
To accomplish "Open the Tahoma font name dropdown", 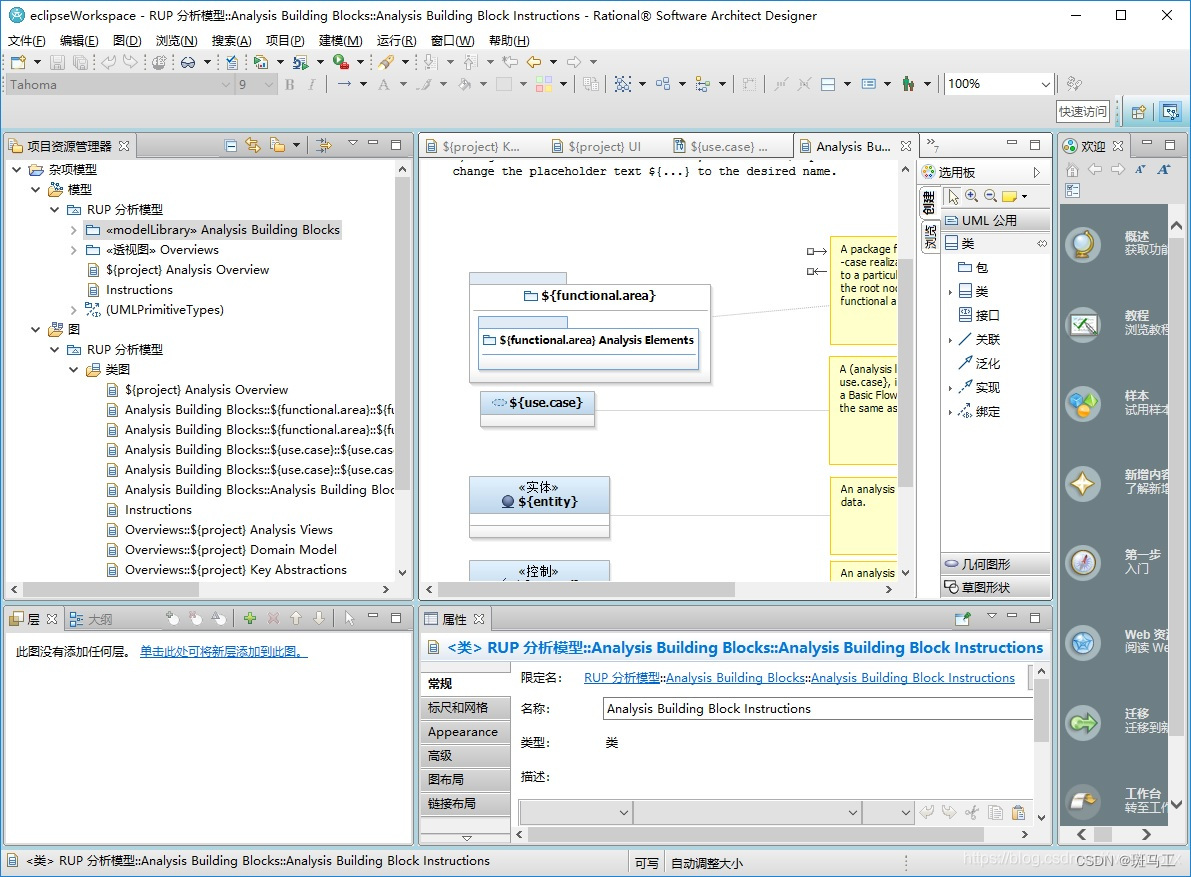I will coord(226,85).
